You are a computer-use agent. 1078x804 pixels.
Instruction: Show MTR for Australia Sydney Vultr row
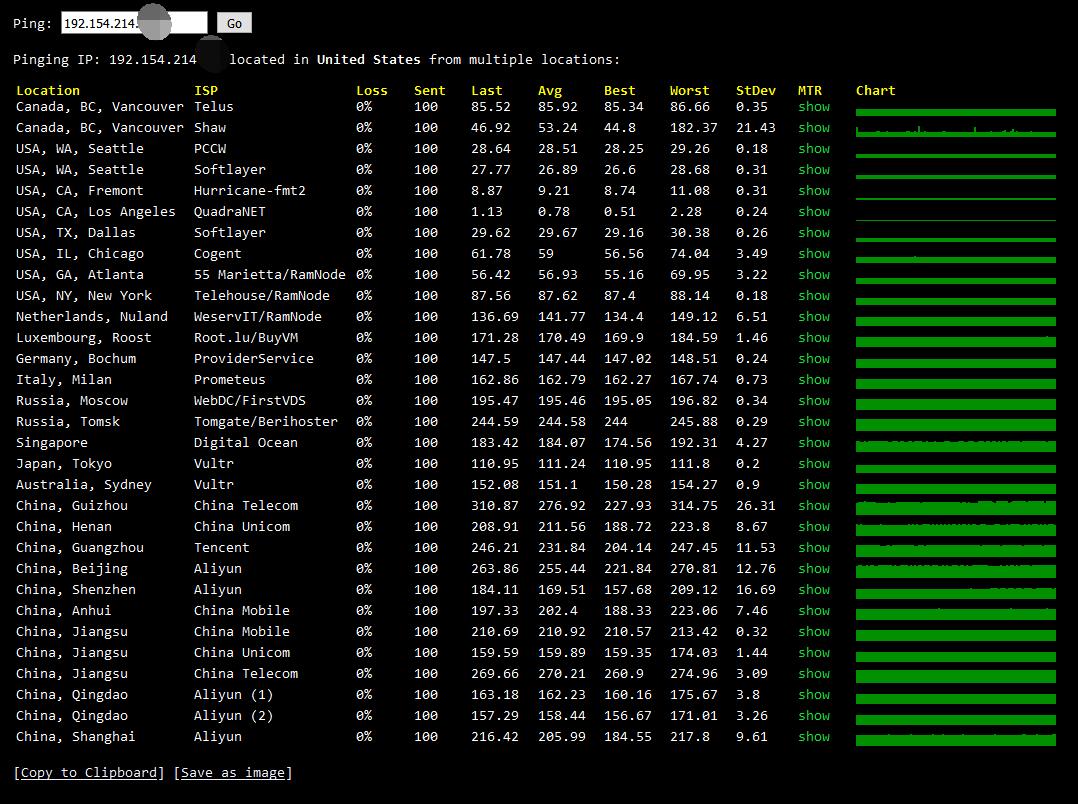pos(814,484)
